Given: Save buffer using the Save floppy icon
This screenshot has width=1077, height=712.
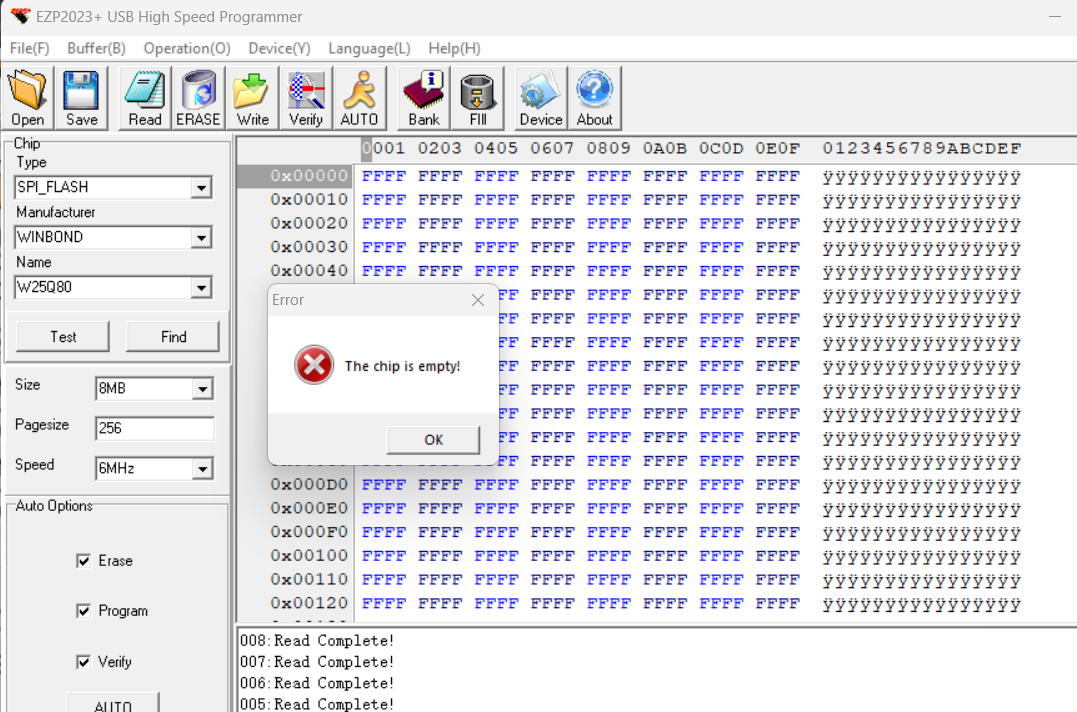Looking at the screenshot, I should click(81, 98).
